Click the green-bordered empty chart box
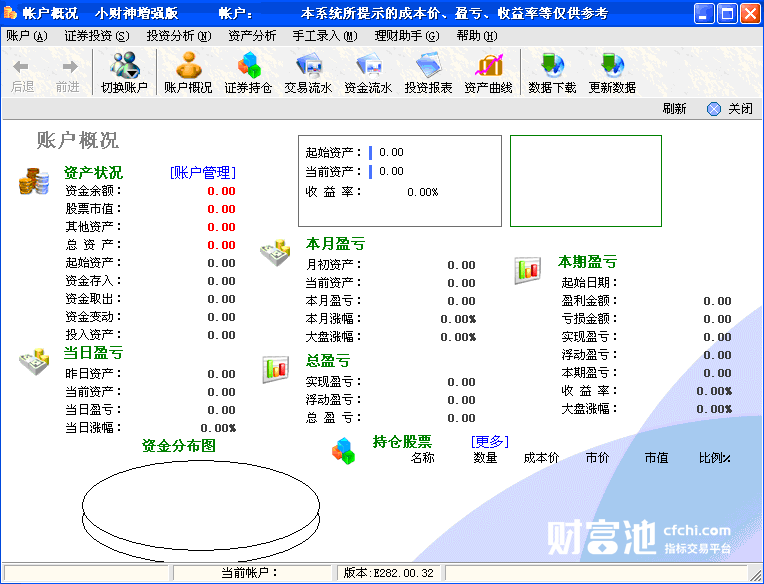This screenshot has height=584, width=764. [586, 181]
